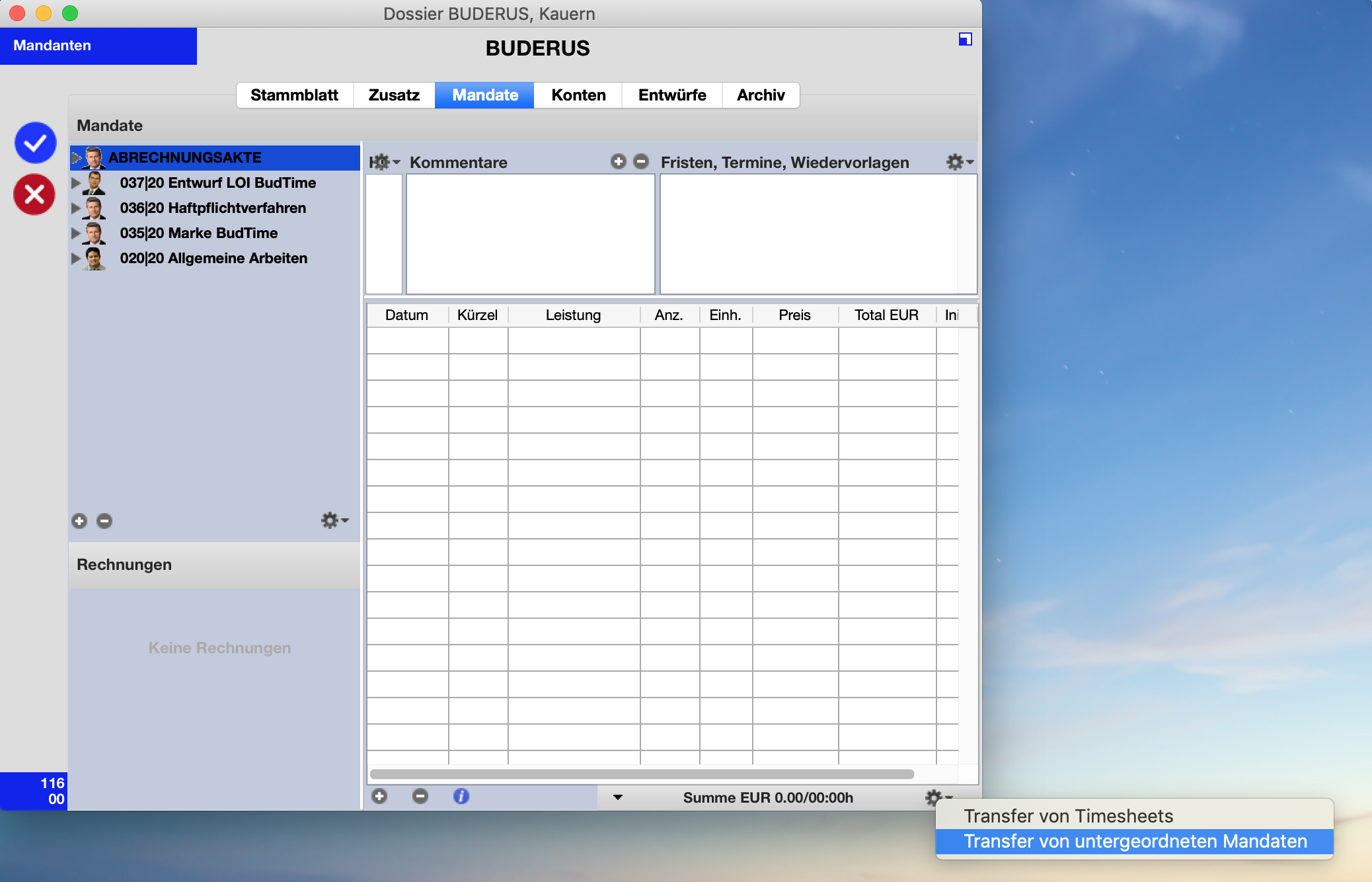This screenshot has height=882, width=1372.
Task: Show info with blue i icon
Action: (461, 796)
